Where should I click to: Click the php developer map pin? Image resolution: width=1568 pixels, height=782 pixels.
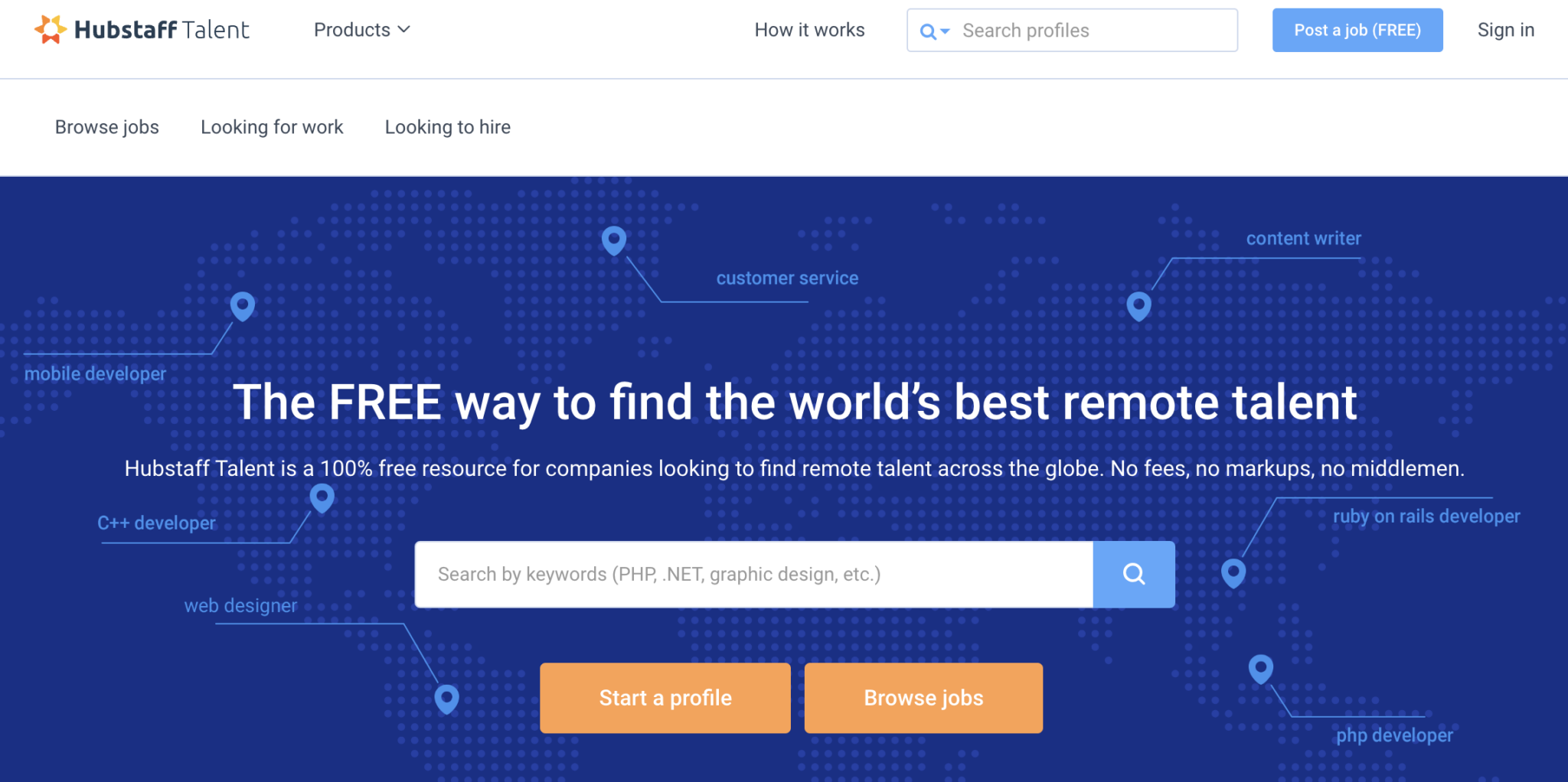click(x=1261, y=669)
